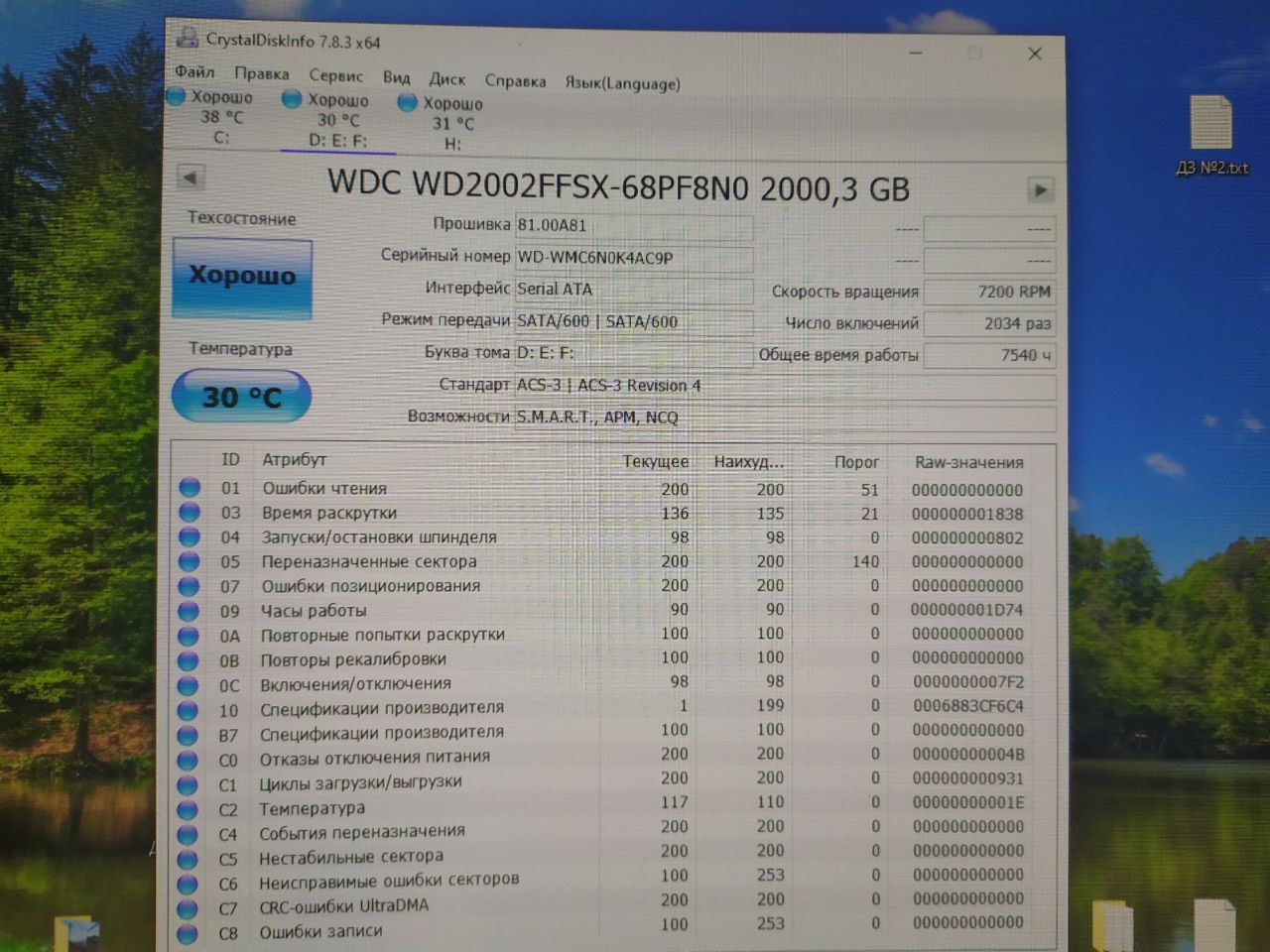Click status icon for 09 Часы работы
Viewport: 1270px width, 952px height.
(x=189, y=611)
